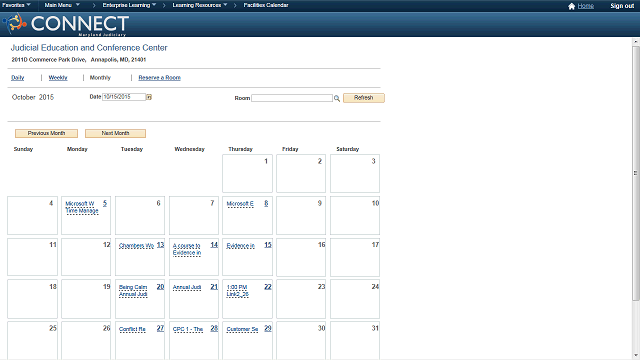Open the day 14 link
Screen dimensions: 640x360
point(214,245)
